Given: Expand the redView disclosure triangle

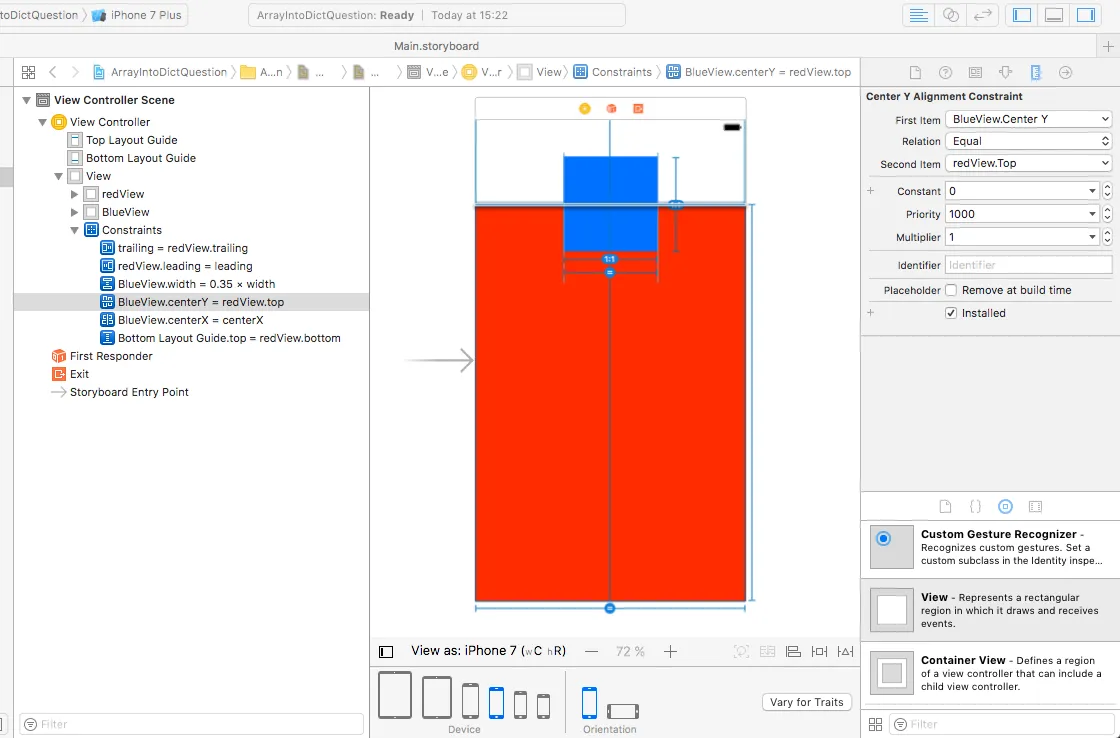Looking at the screenshot, I should [x=74, y=194].
